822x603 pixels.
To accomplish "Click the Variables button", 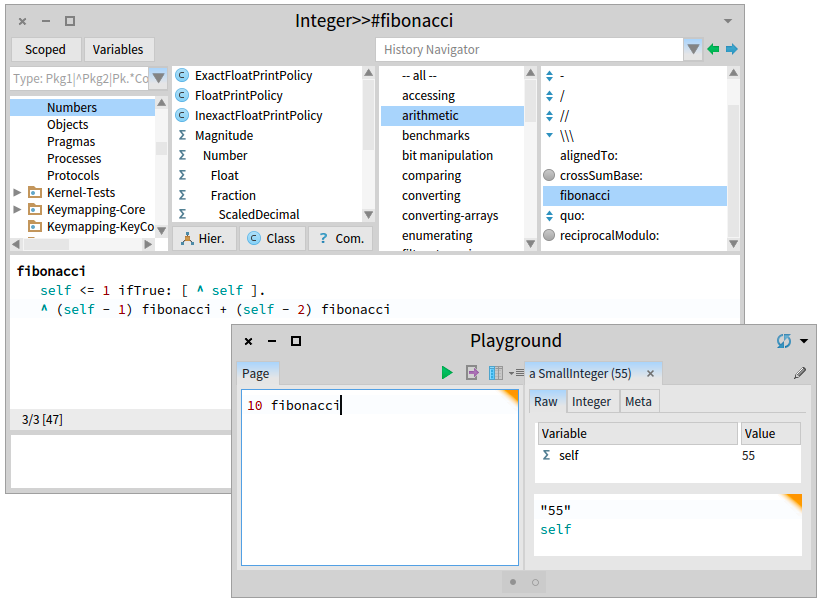I will click(118, 49).
